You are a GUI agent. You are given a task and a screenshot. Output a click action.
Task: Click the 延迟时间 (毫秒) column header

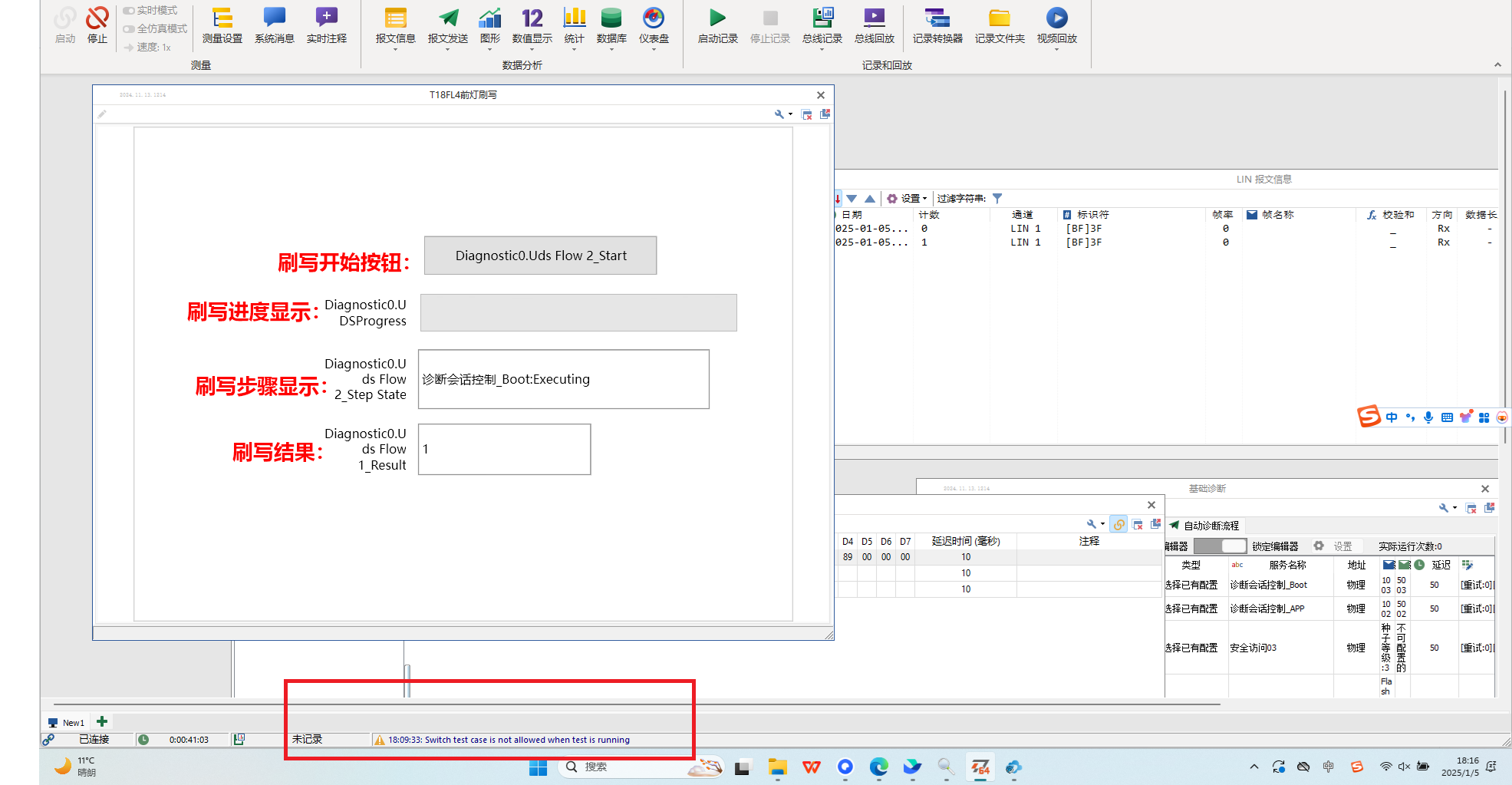(x=966, y=541)
